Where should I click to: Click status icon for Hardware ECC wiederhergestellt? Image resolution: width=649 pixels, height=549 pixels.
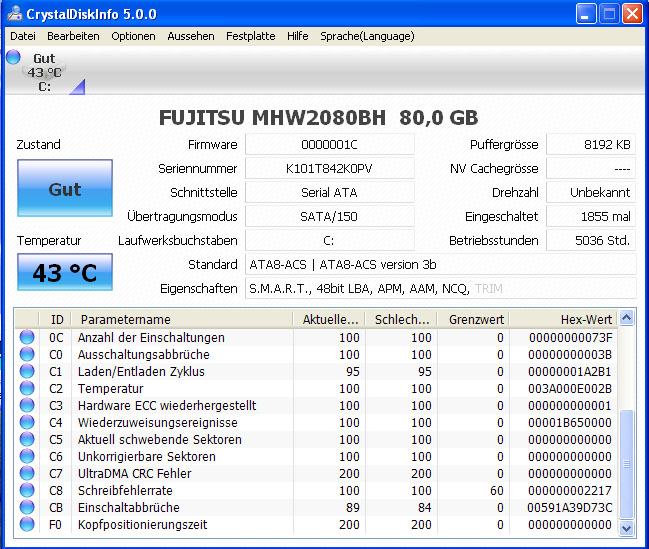click(27, 405)
